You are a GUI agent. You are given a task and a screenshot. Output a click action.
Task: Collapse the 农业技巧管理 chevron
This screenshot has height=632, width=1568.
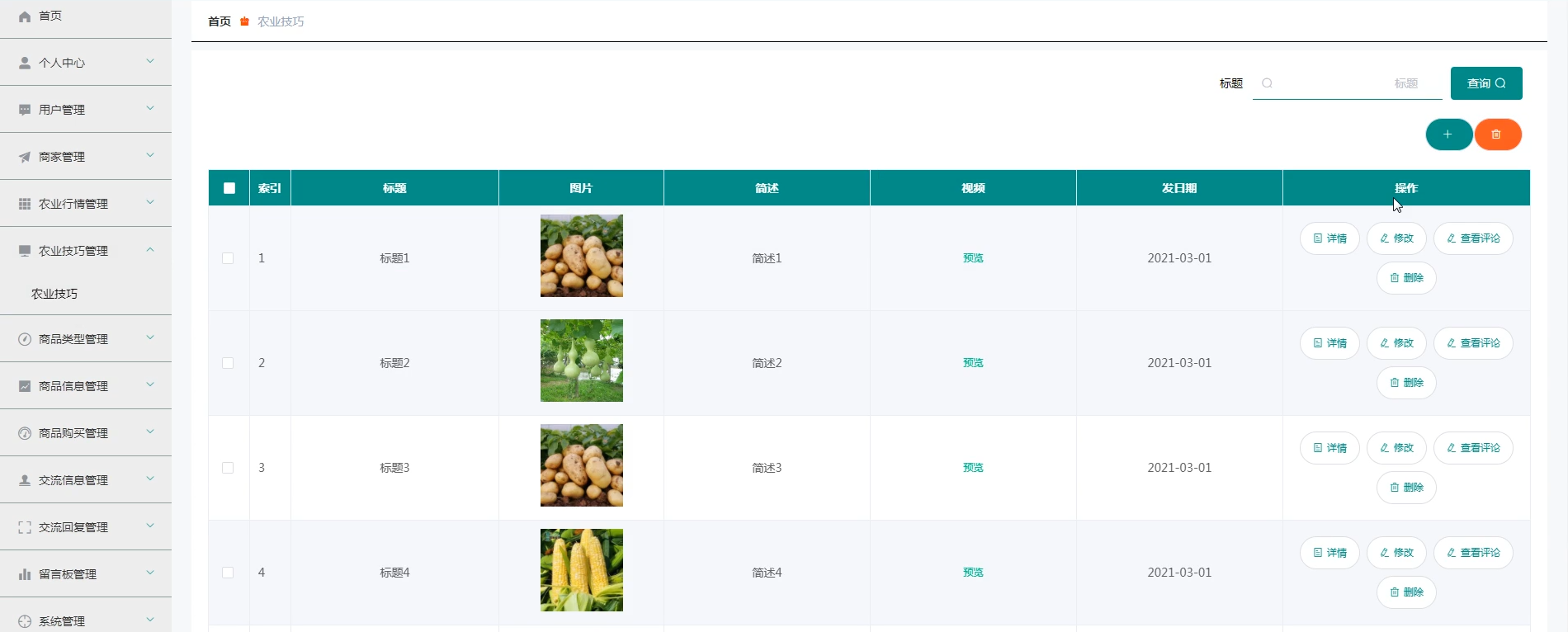[x=150, y=249]
